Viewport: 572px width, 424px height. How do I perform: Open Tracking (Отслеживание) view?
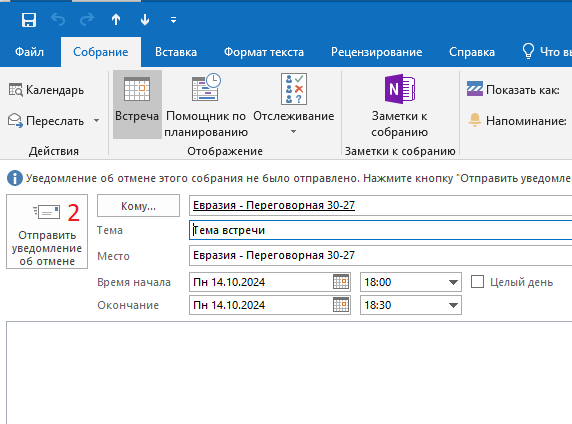pyautogui.click(x=294, y=105)
